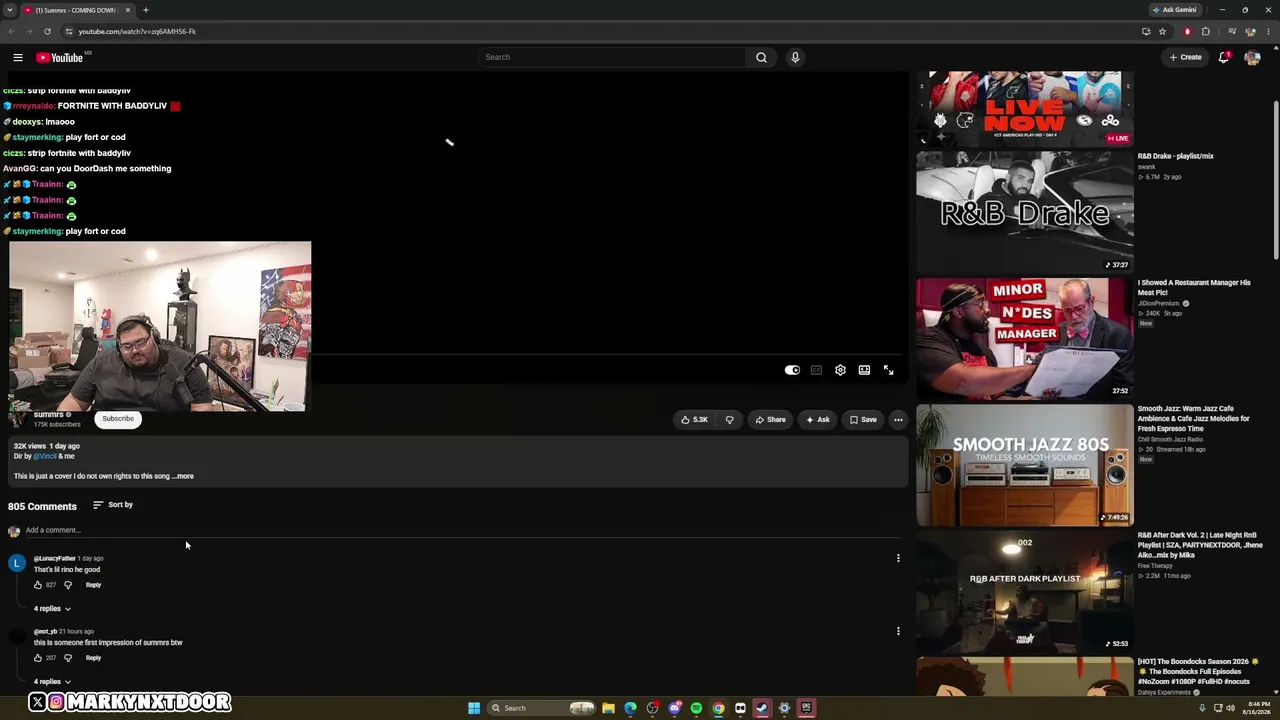This screenshot has width=1280, height=720.
Task: Open Microsoft Edge from the taskbar
Action: pyautogui.click(x=630, y=708)
